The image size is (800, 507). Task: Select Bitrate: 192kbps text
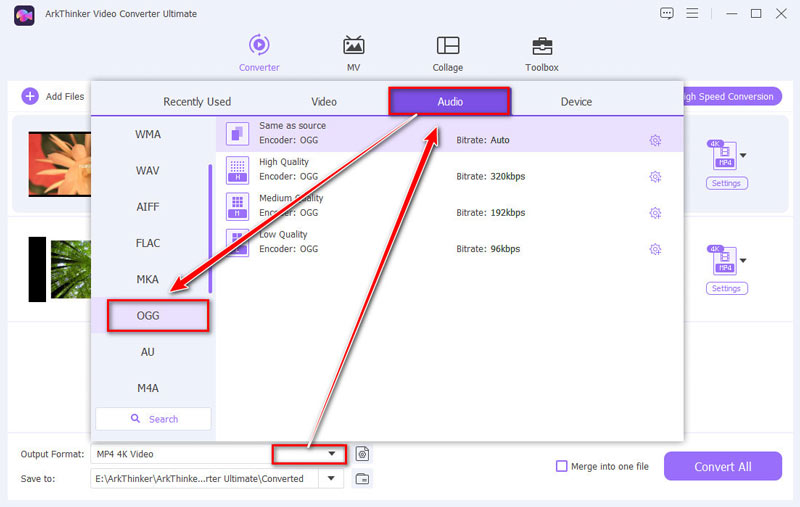(x=490, y=213)
